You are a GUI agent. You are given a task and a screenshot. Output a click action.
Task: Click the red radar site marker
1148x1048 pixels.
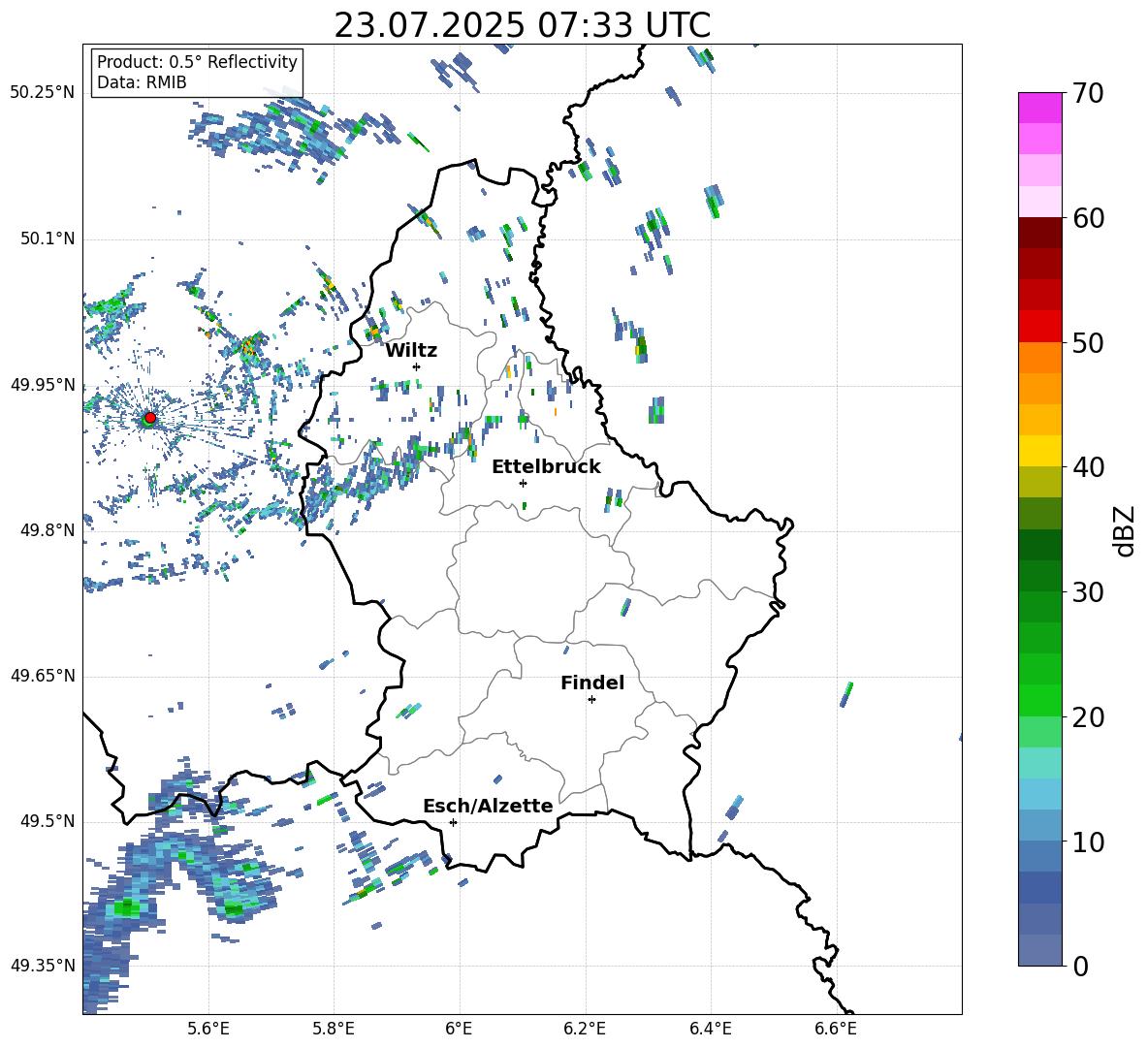[x=150, y=417]
